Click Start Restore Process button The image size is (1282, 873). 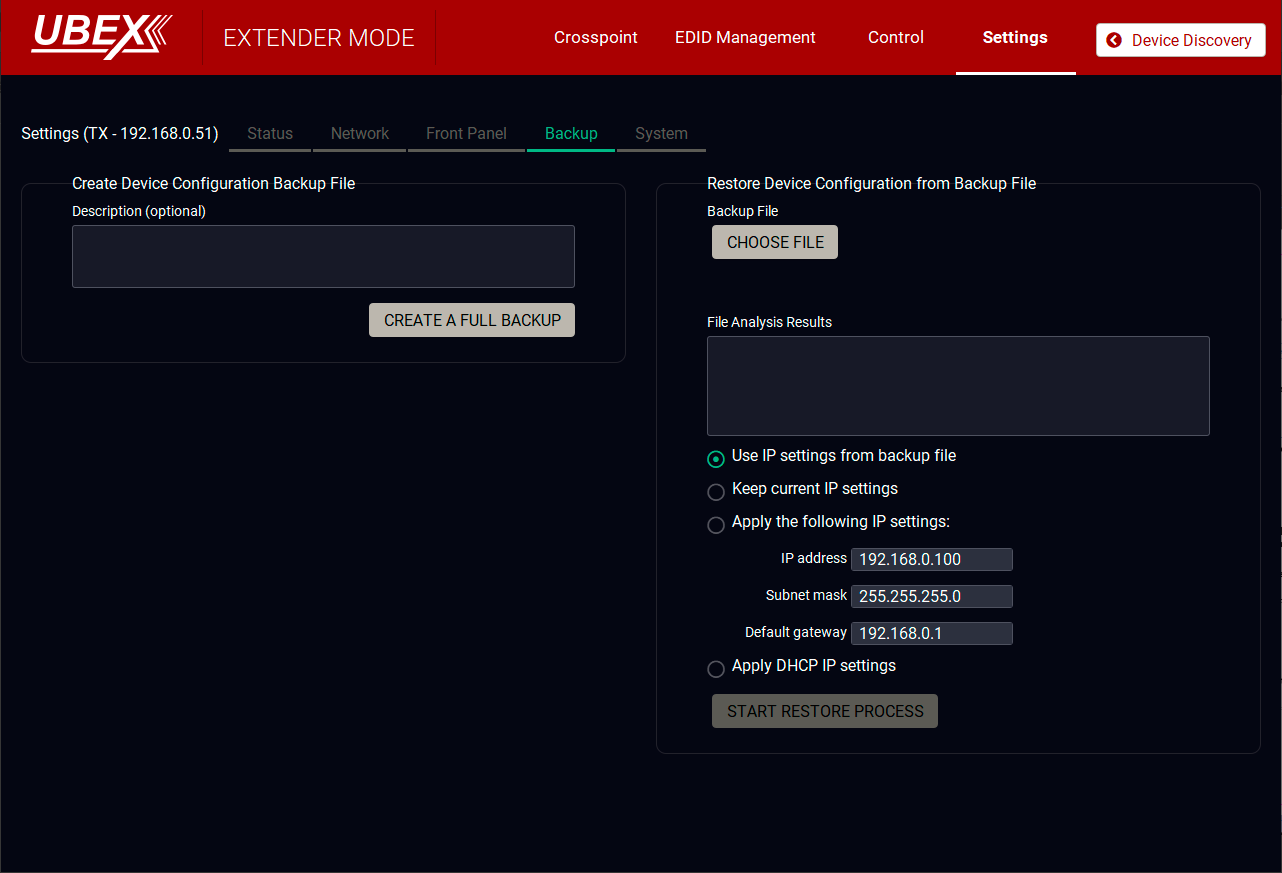825,711
